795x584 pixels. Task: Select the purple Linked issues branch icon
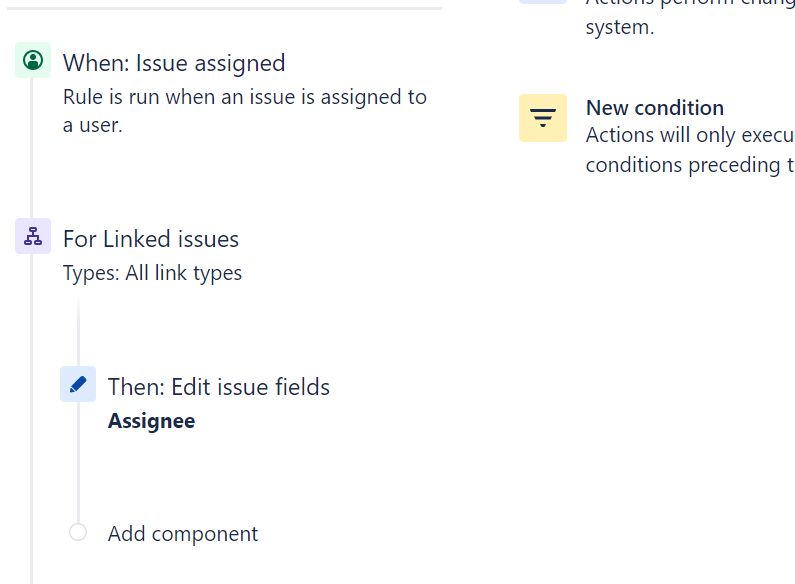[x=33, y=236]
